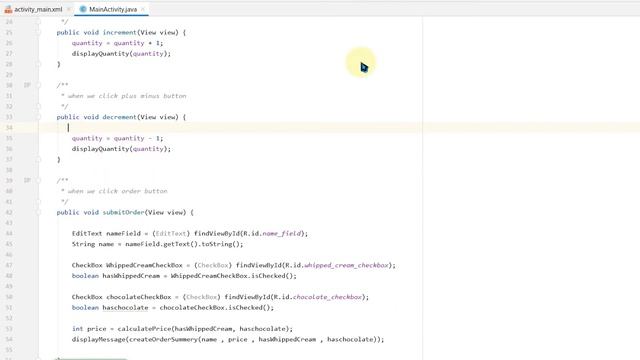Image resolution: width=640 pixels, height=360 pixels.
Task: Click 'CheckBox chocolateCheckBox' declaration
Action: coord(121,297)
